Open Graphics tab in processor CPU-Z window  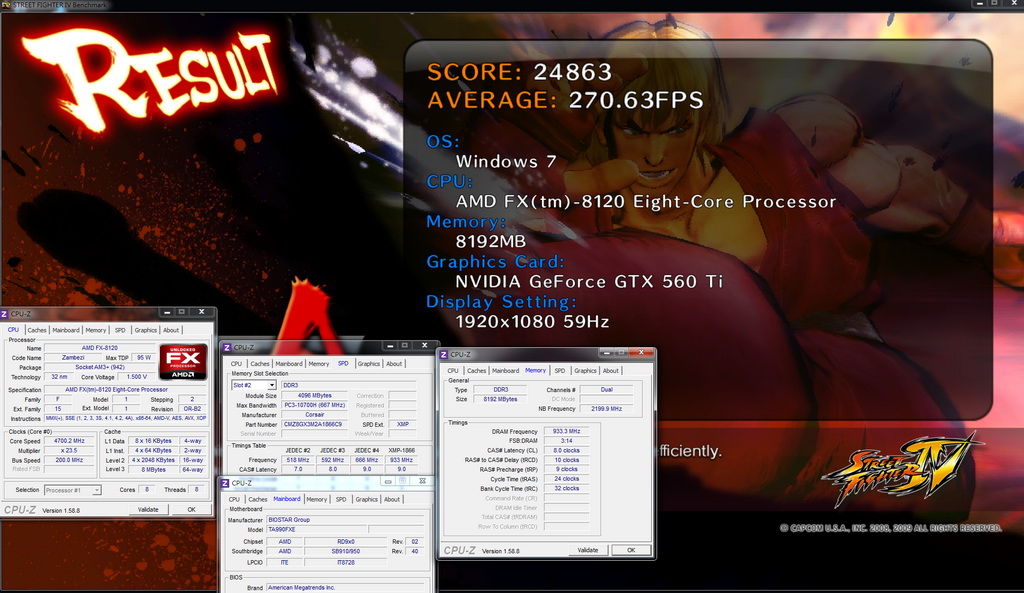point(145,330)
